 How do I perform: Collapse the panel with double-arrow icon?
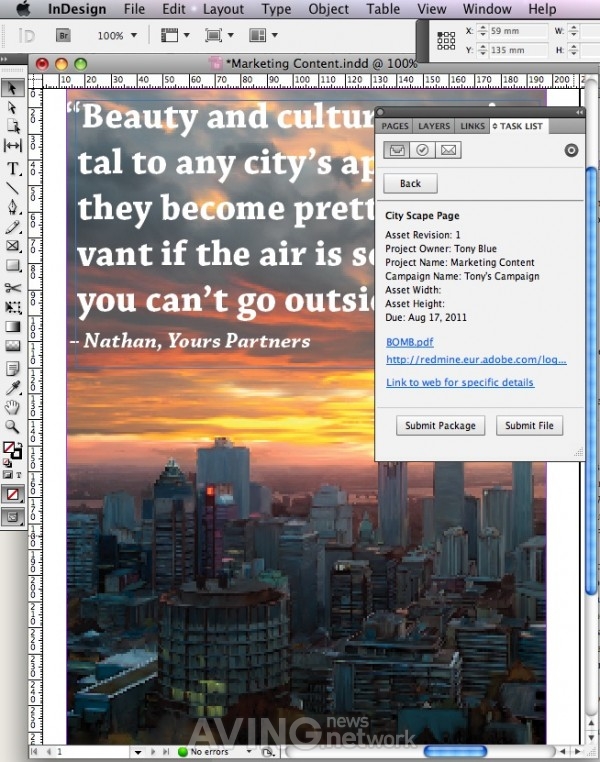point(579,112)
